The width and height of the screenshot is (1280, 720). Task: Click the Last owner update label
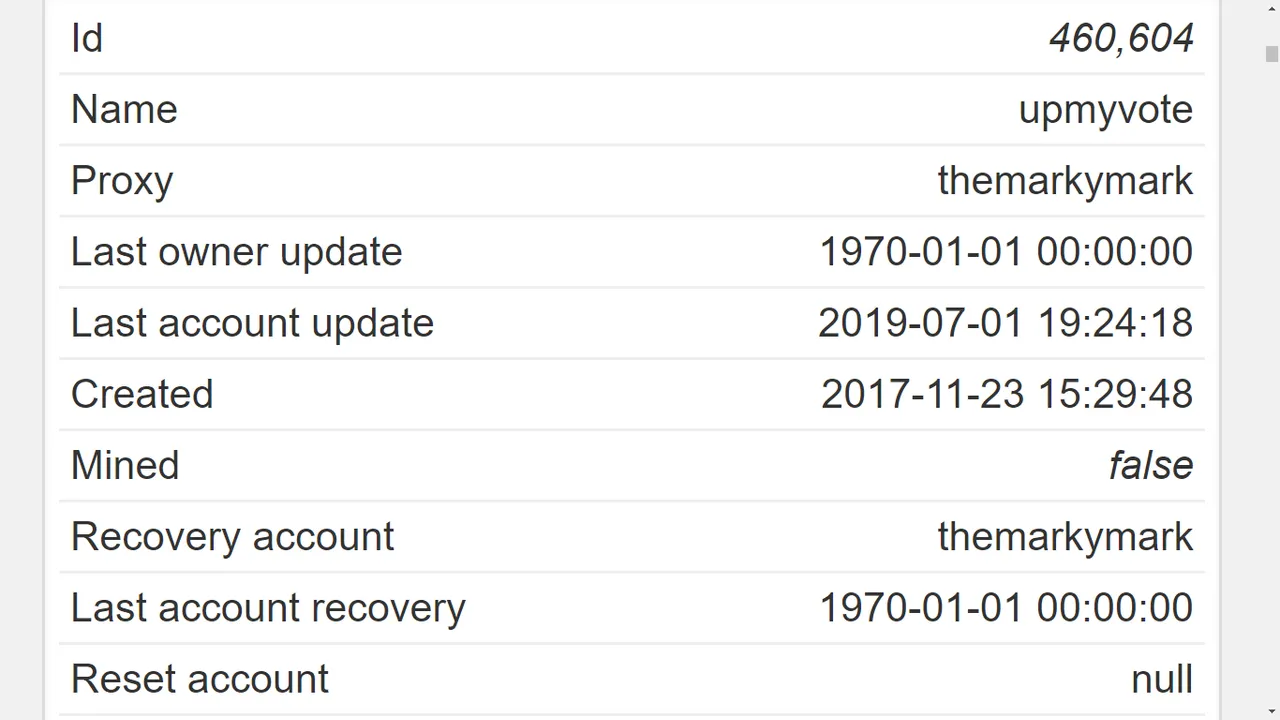(x=237, y=252)
